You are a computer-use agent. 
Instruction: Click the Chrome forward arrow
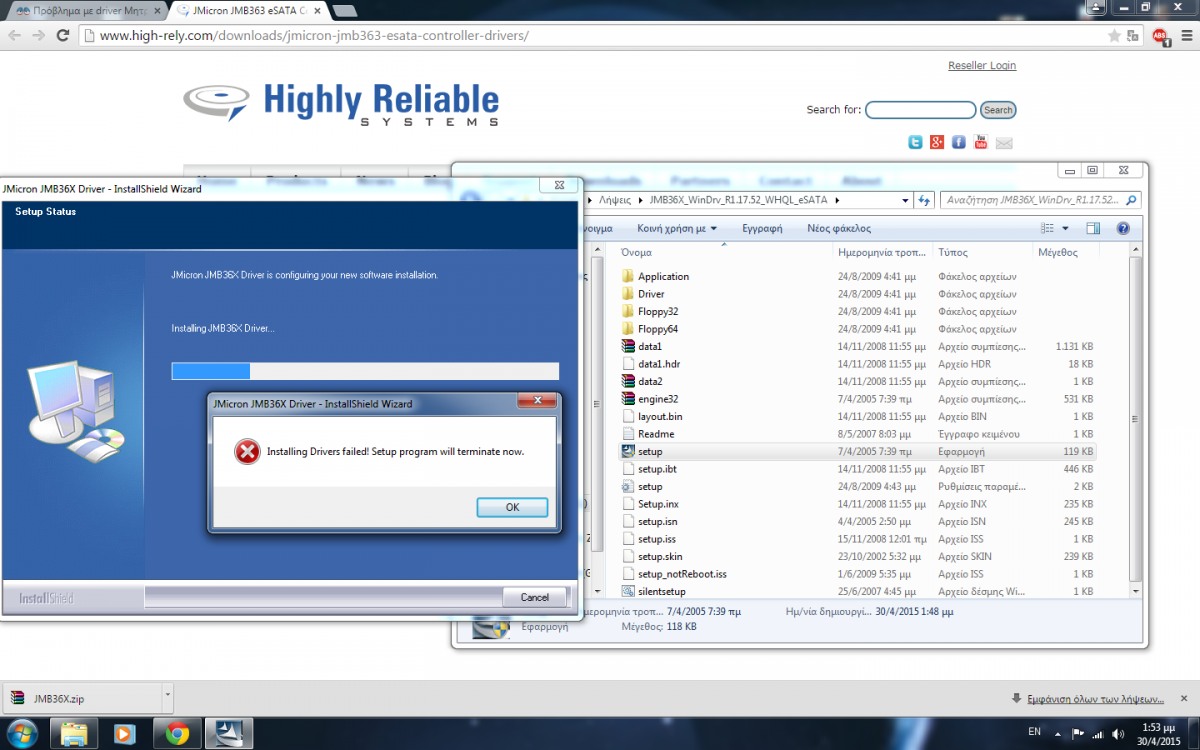click(x=38, y=35)
